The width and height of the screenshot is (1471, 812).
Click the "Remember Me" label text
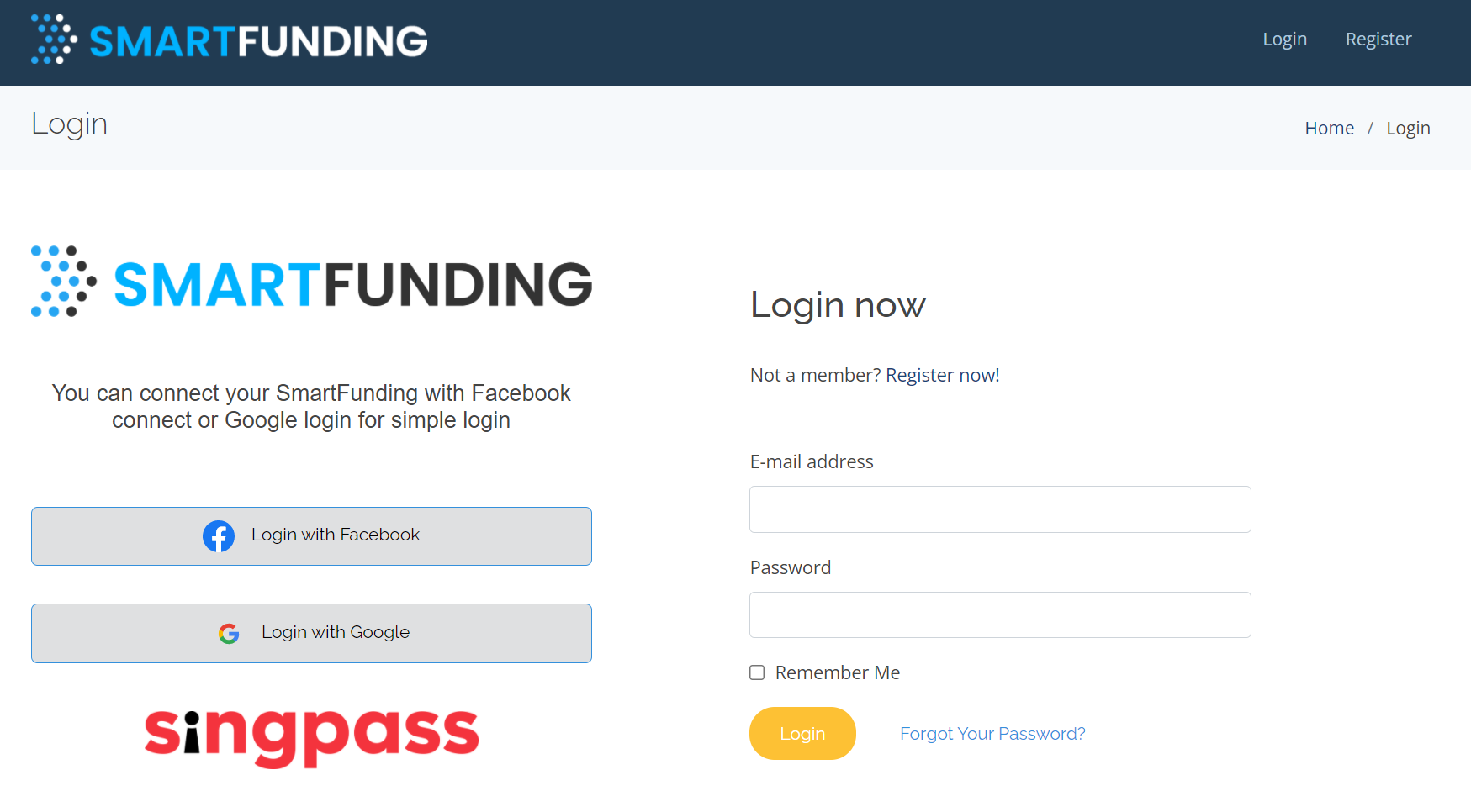pyautogui.click(x=837, y=672)
